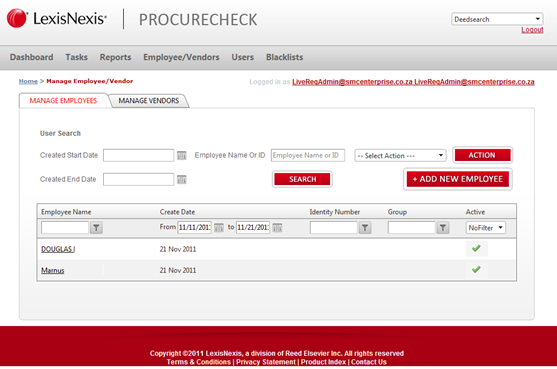Image resolution: width=557 pixels, height=369 pixels.
Task: Open the Employee/Vendors menu
Action: point(181,57)
